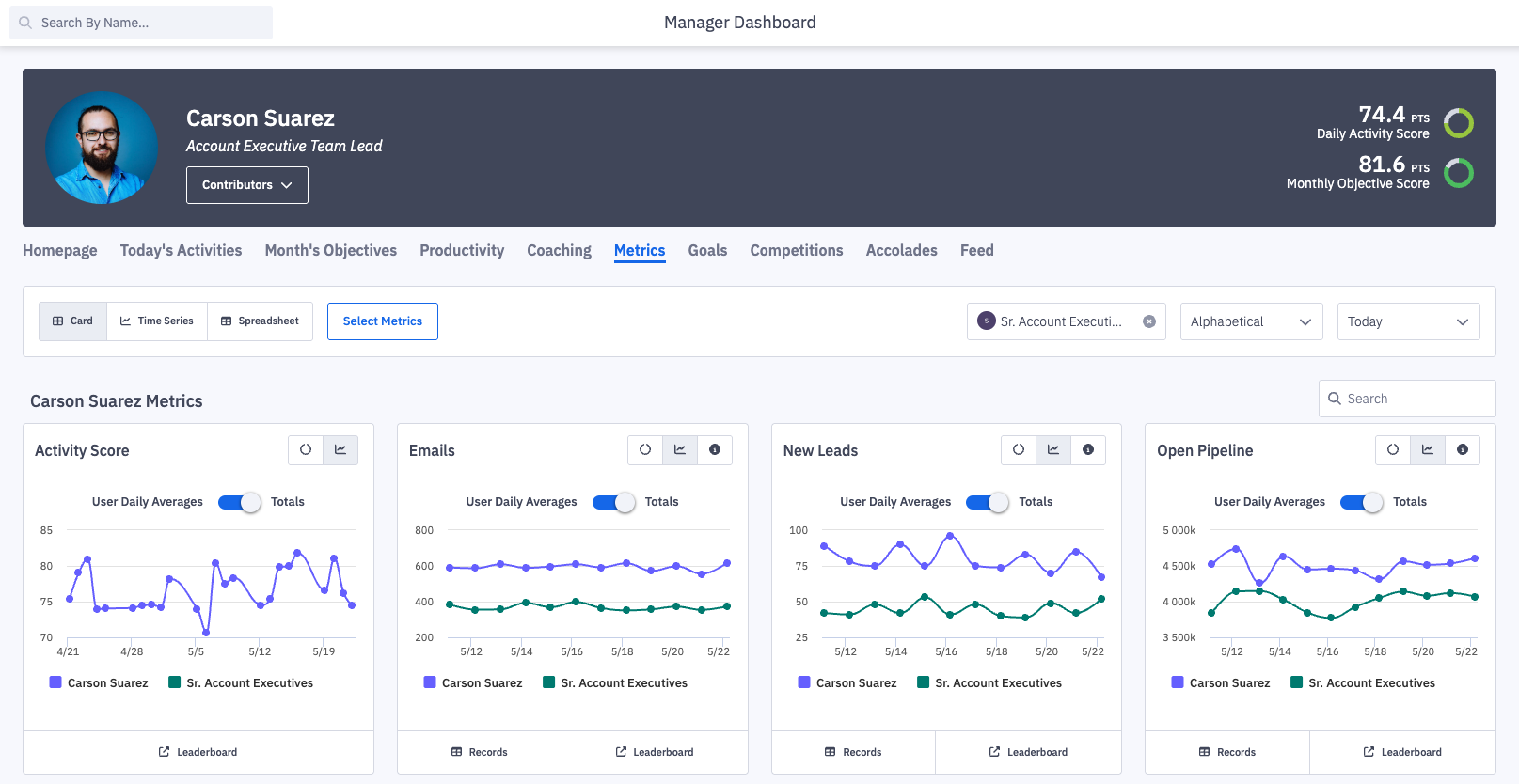The width and height of the screenshot is (1519, 784).
Task: Click the info icon on Open Pipeline card
Action: [x=1463, y=450]
